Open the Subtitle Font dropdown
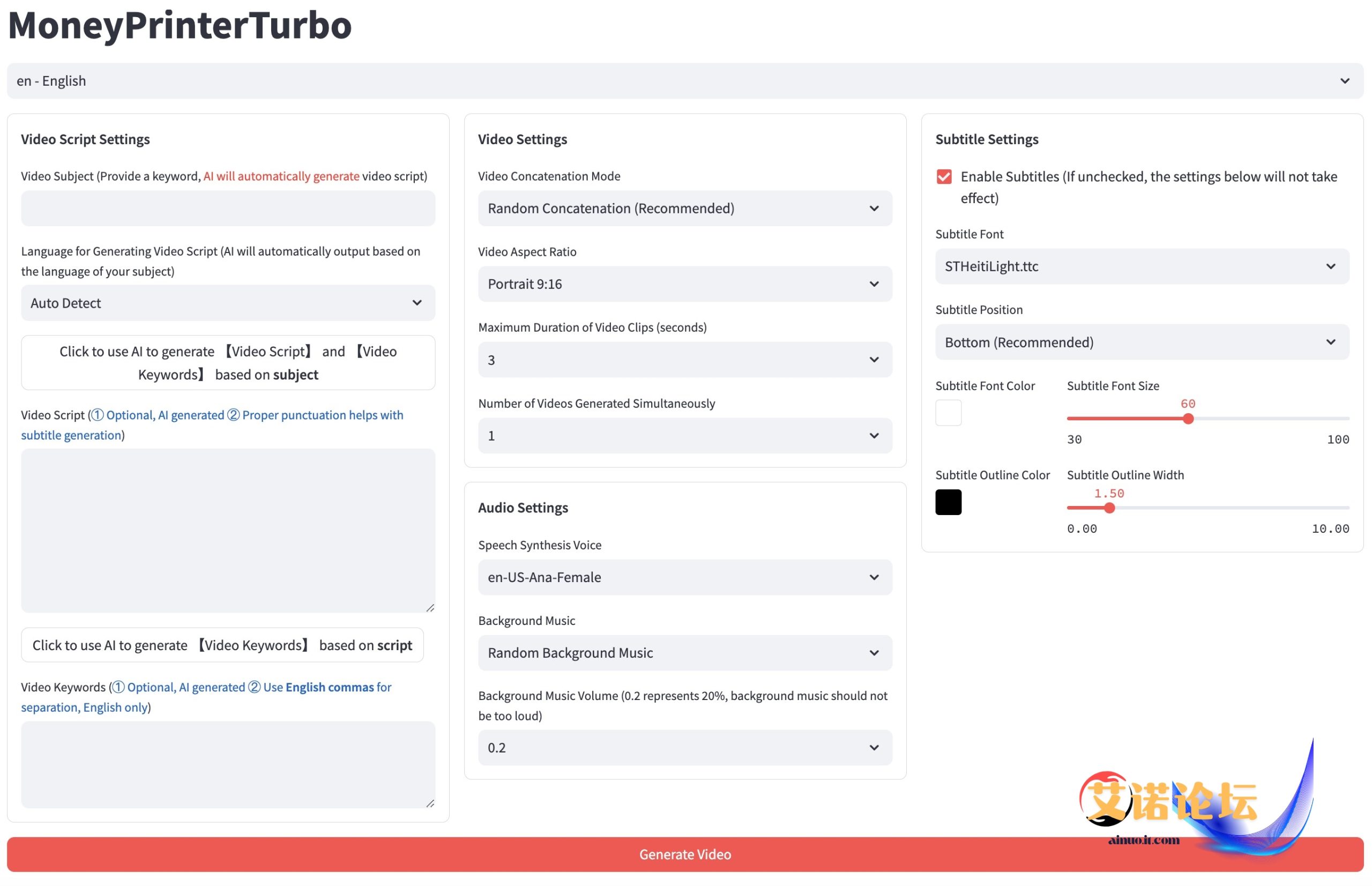Image resolution: width=1372 pixels, height=886 pixels. 1142,266
